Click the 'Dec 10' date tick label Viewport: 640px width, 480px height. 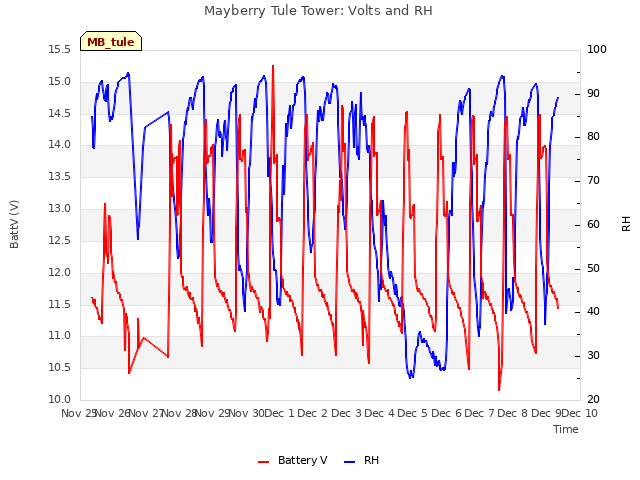point(579,413)
